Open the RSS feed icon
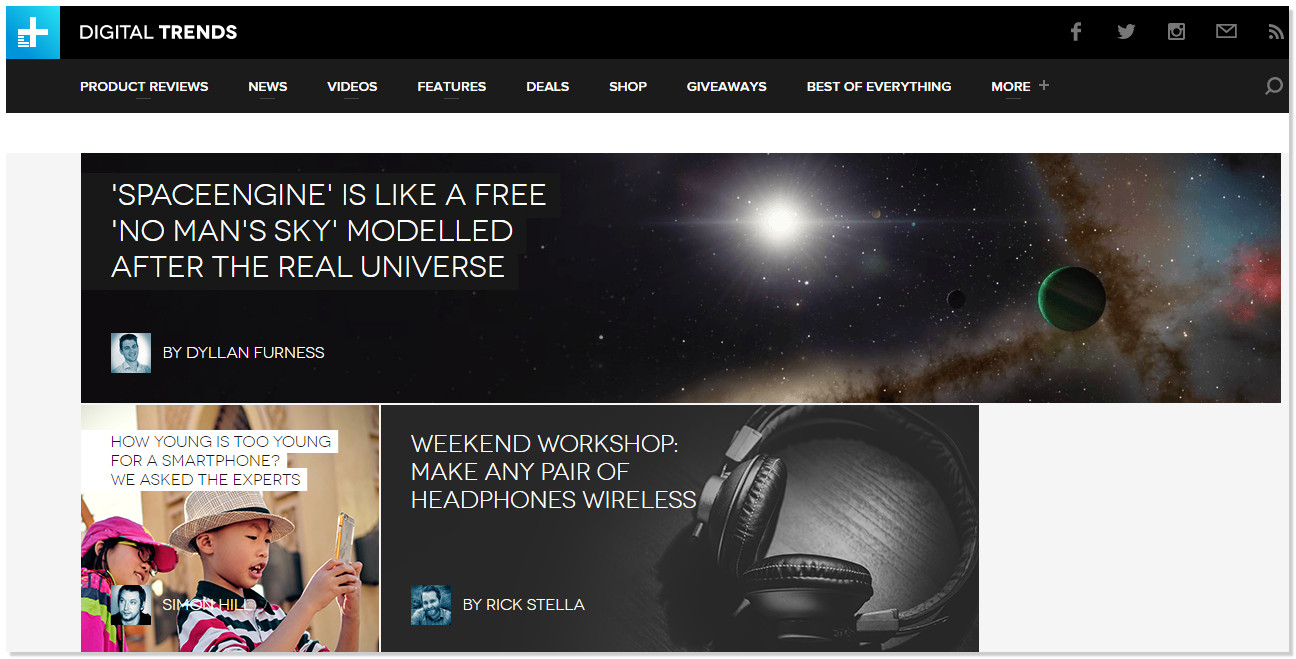Screen dimensions: 1296x659 click(1275, 32)
